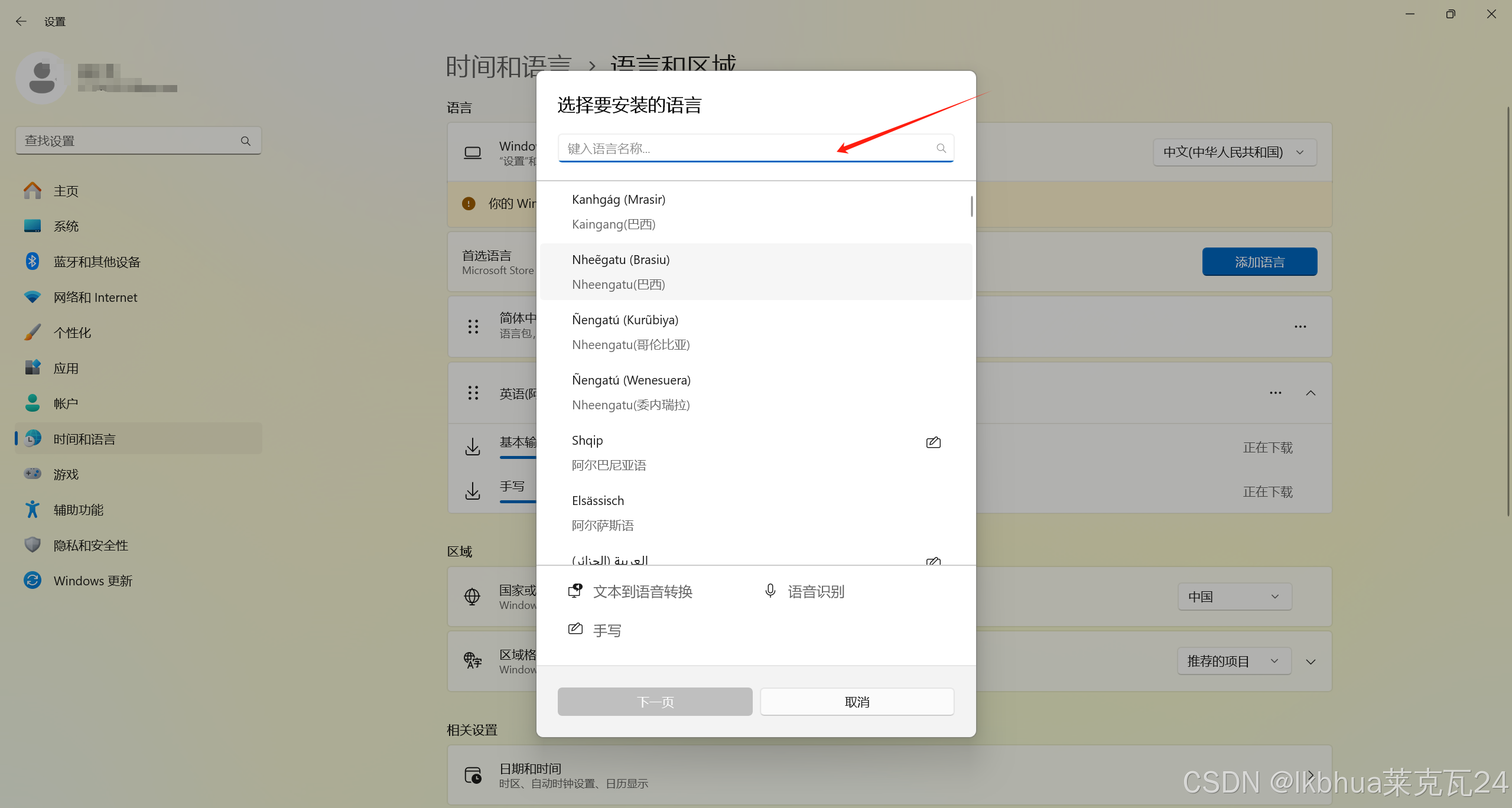The image size is (1512, 808).
Task: Click the three-dot menu for English language
Action: point(1276,393)
